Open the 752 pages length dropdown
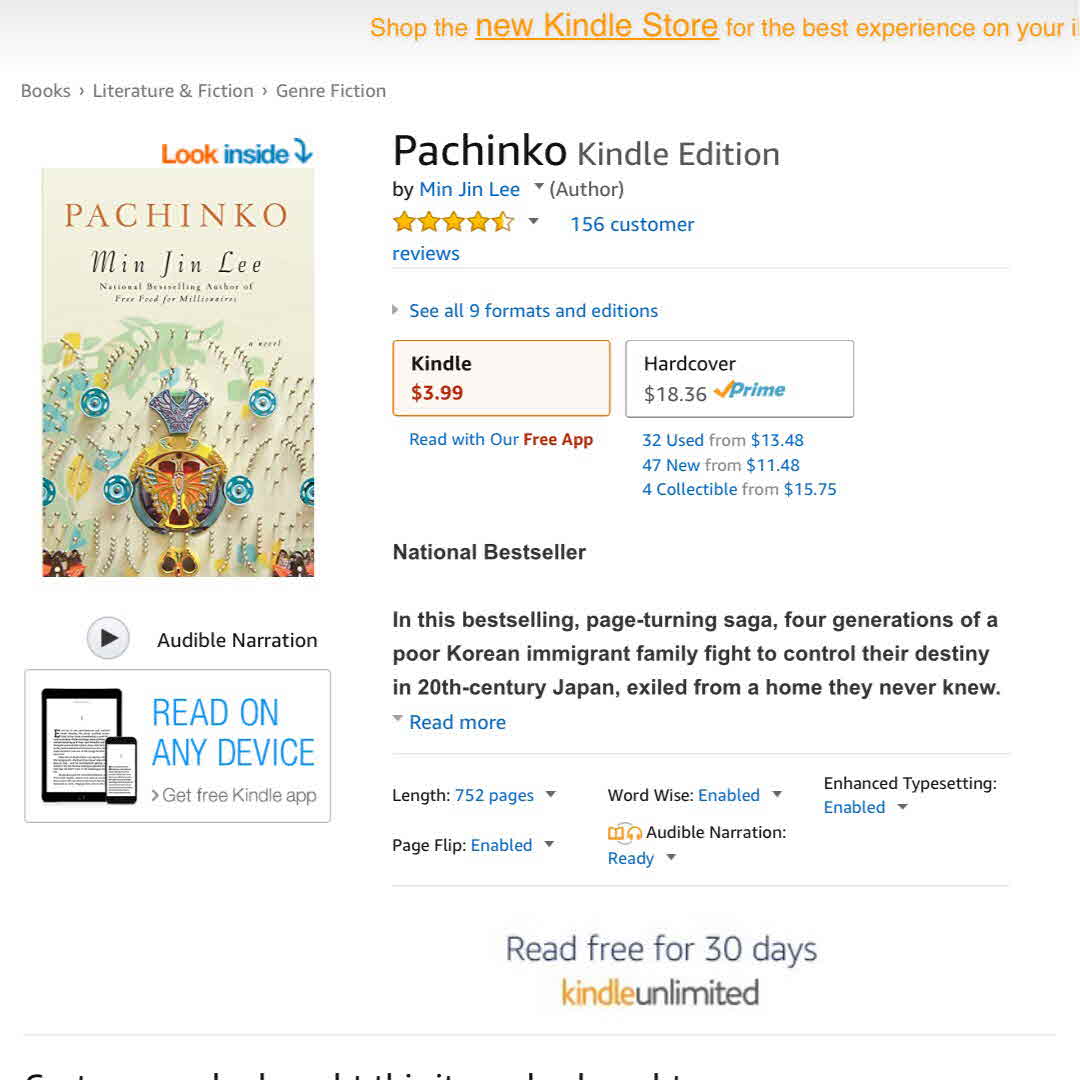Screen dimensions: 1080x1080 point(550,795)
